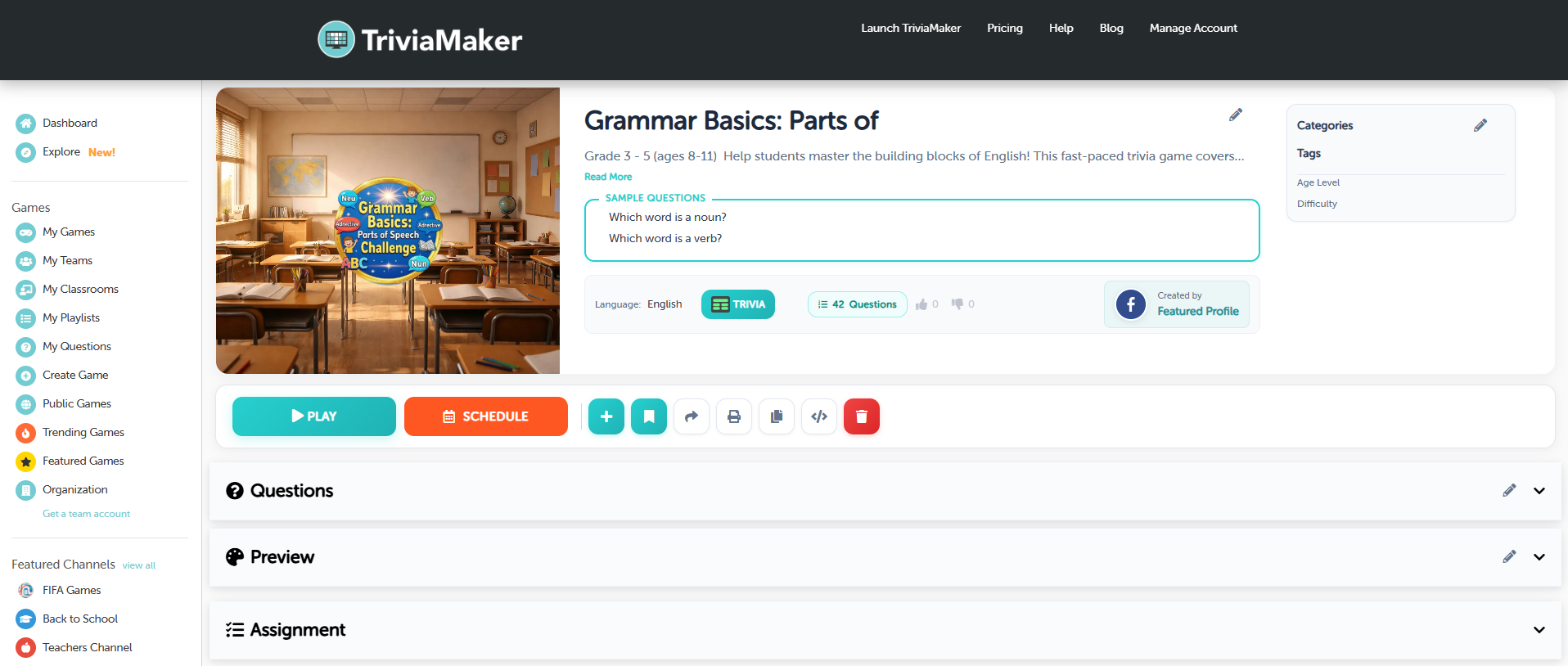
Task: Get embed code with code icon
Action: click(819, 416)
